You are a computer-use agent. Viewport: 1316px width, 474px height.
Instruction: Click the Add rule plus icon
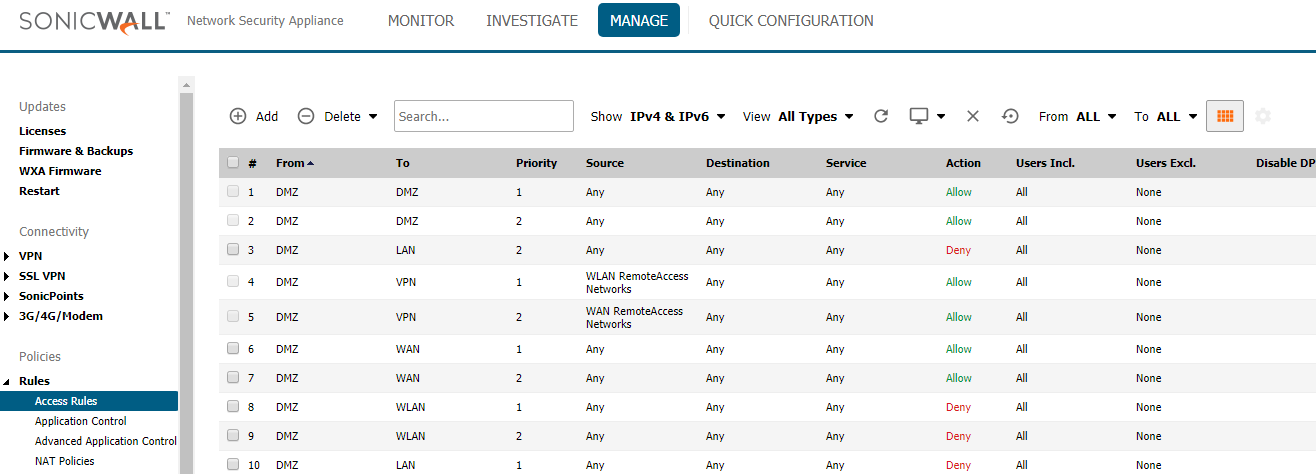coord(238,116)
